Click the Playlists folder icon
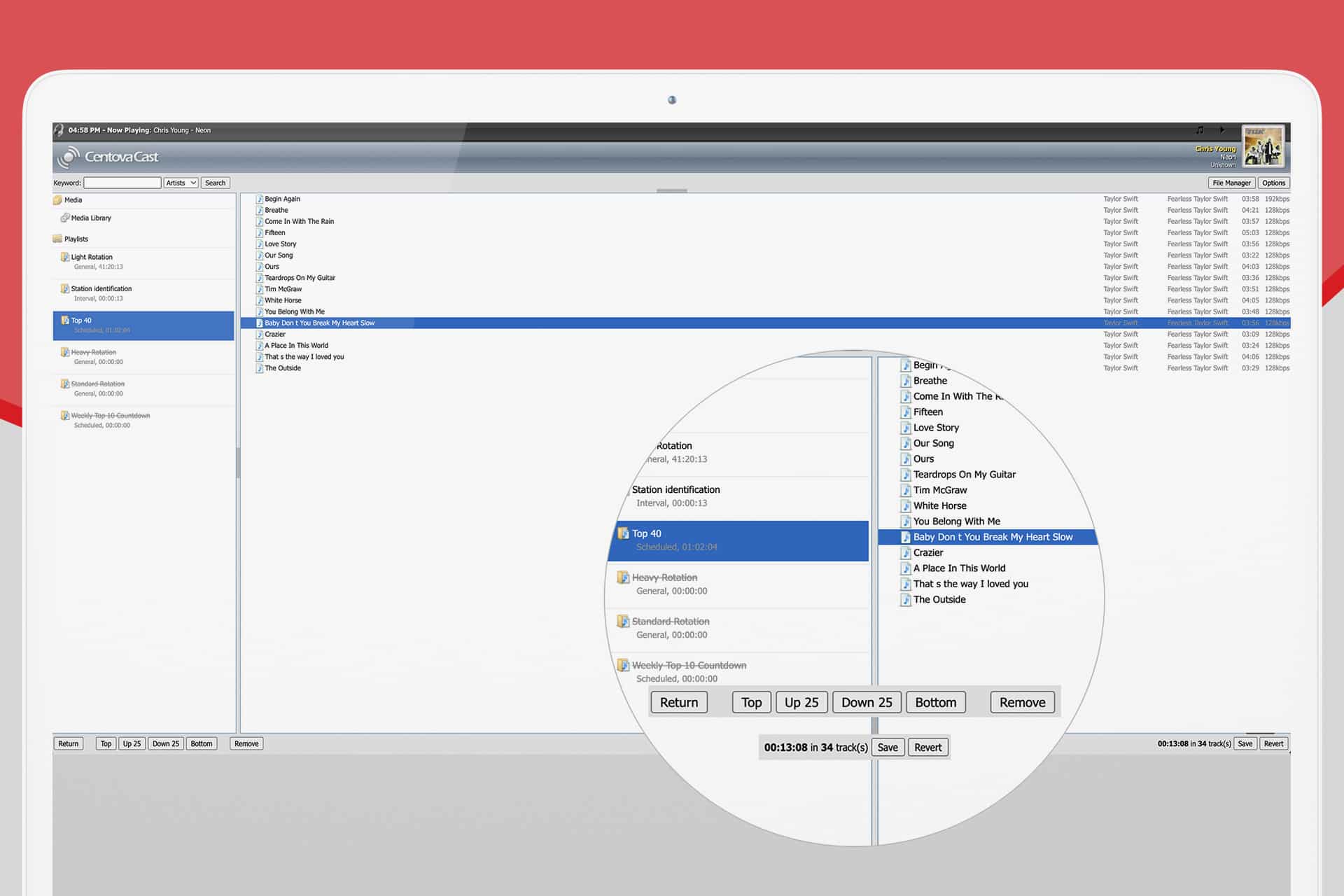The image size is (1344, 896). coord(57,239)
